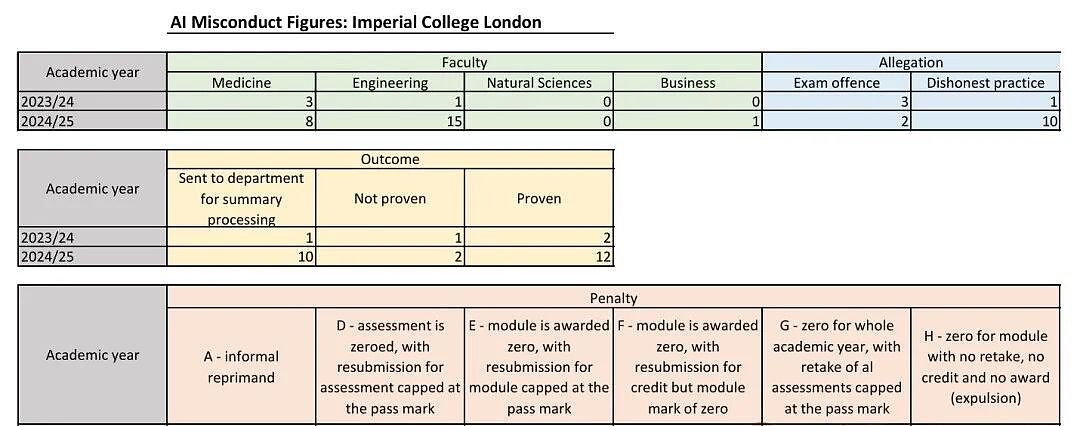1080x426 pixels.
Task: Click the Dishonest practice column header
Action: pos(986,83)
